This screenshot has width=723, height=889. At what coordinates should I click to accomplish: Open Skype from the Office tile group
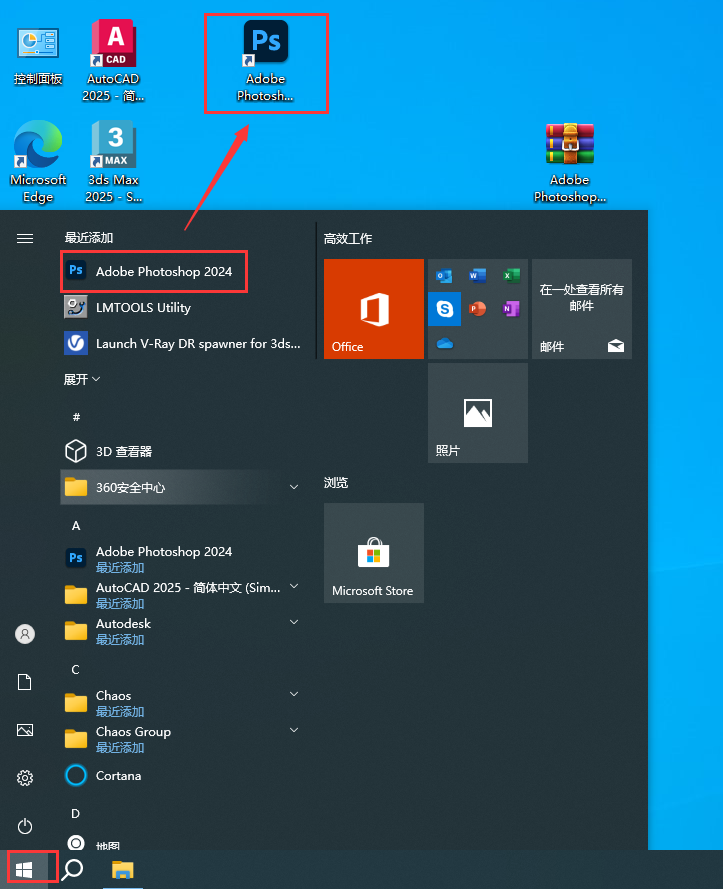[x=445, y=309]
